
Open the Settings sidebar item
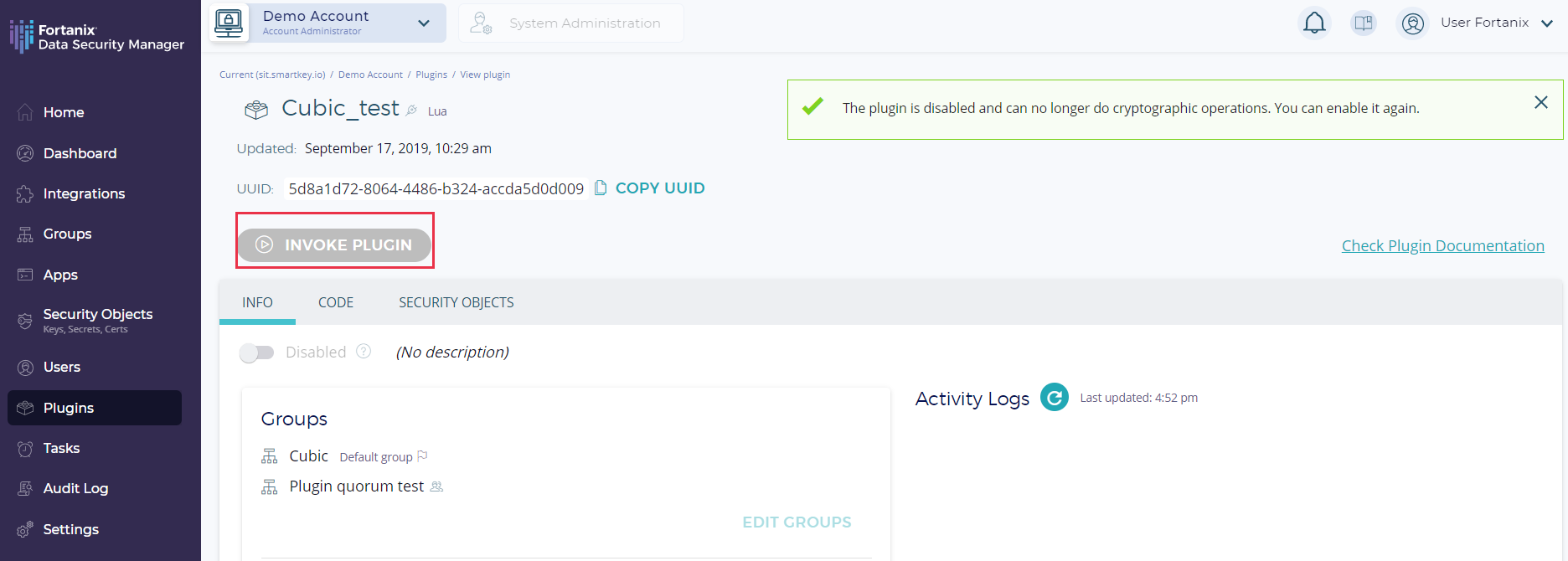[x=70, y=529]
